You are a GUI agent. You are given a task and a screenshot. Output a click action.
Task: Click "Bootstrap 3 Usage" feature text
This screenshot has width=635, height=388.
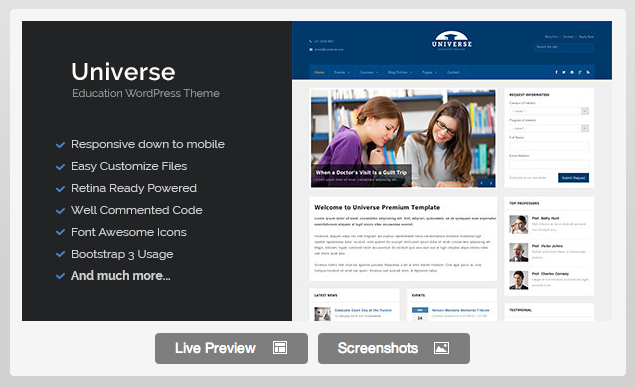coord(122,254)
